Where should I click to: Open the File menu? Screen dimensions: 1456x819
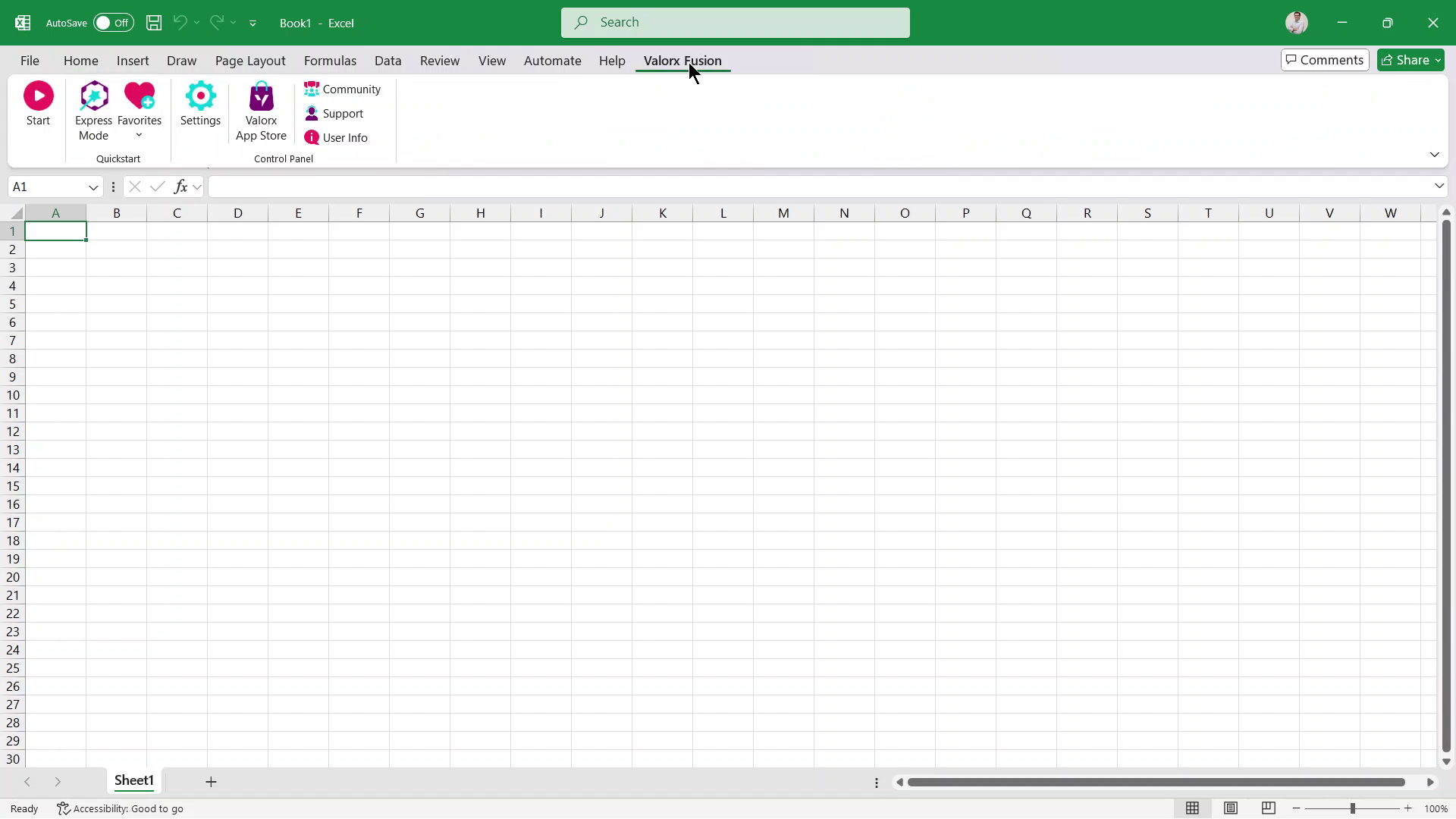[30, 61]
